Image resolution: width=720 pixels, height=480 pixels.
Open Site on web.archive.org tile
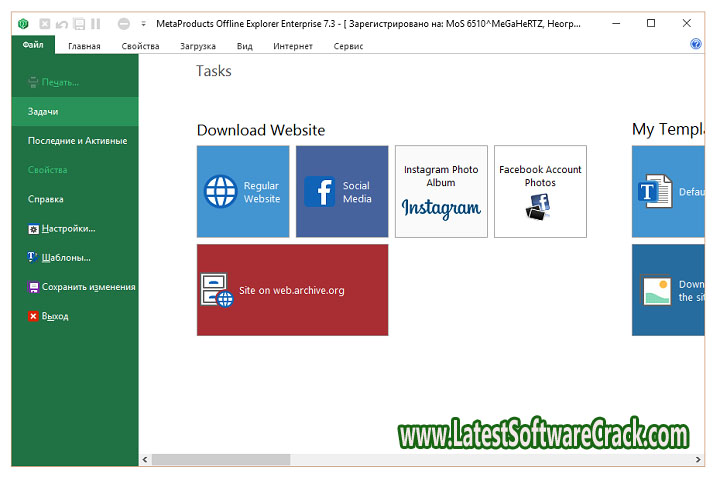(292, 290)
